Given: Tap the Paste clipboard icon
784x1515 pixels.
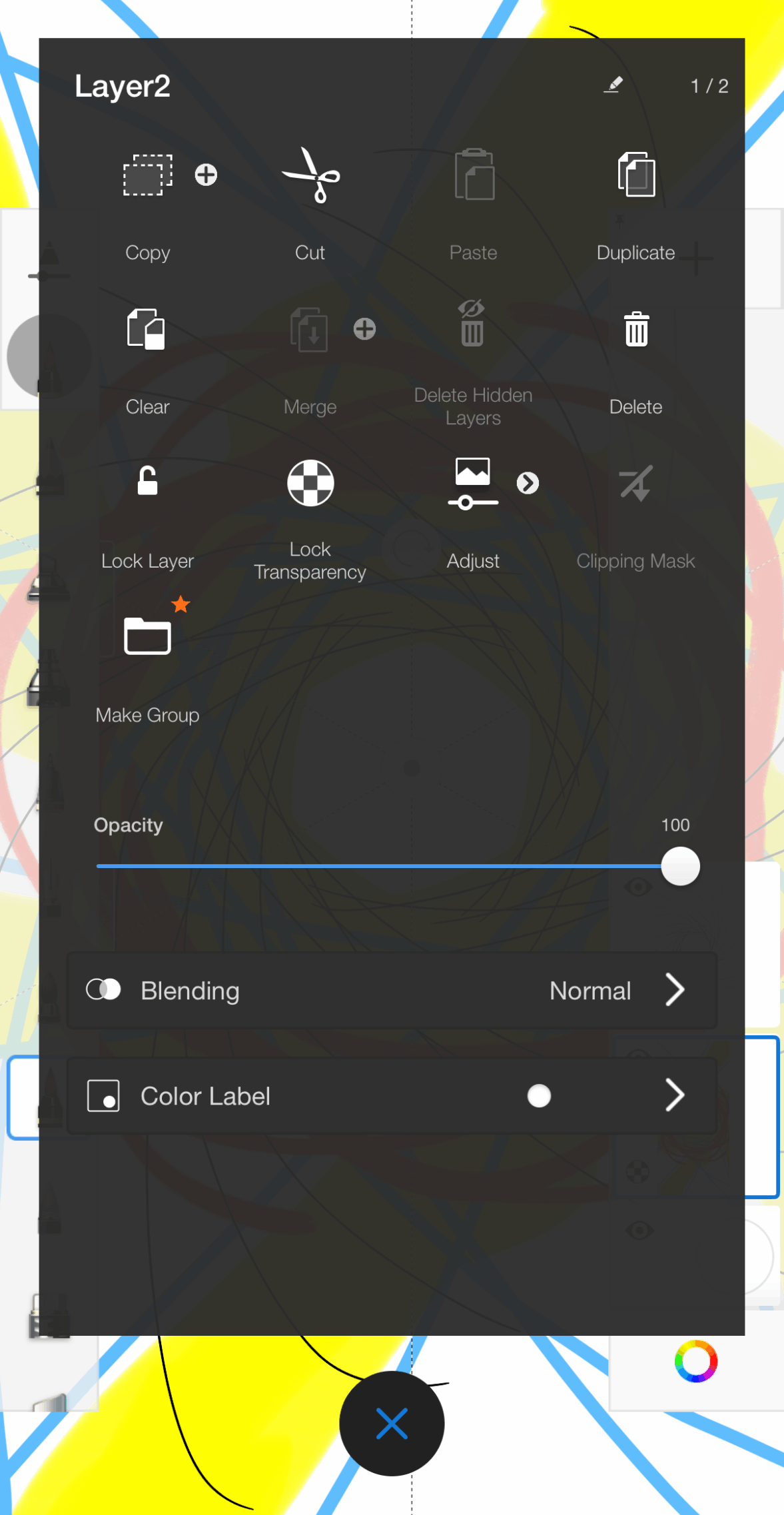Looking at the screenshot, I should 474,175.
